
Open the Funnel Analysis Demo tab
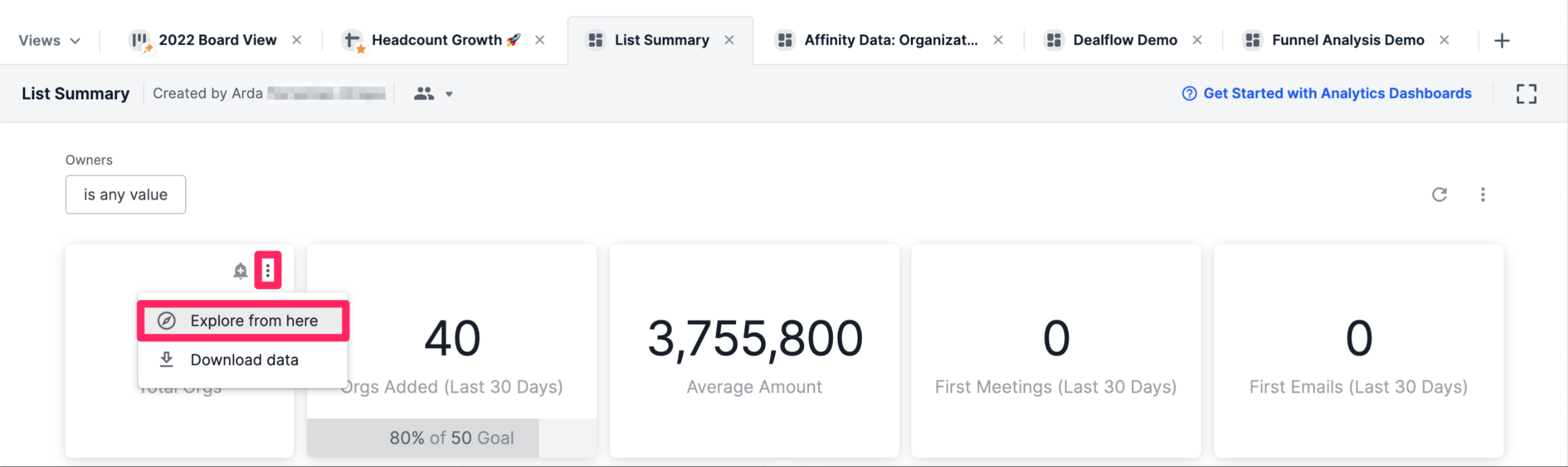tap(1348, 40)
